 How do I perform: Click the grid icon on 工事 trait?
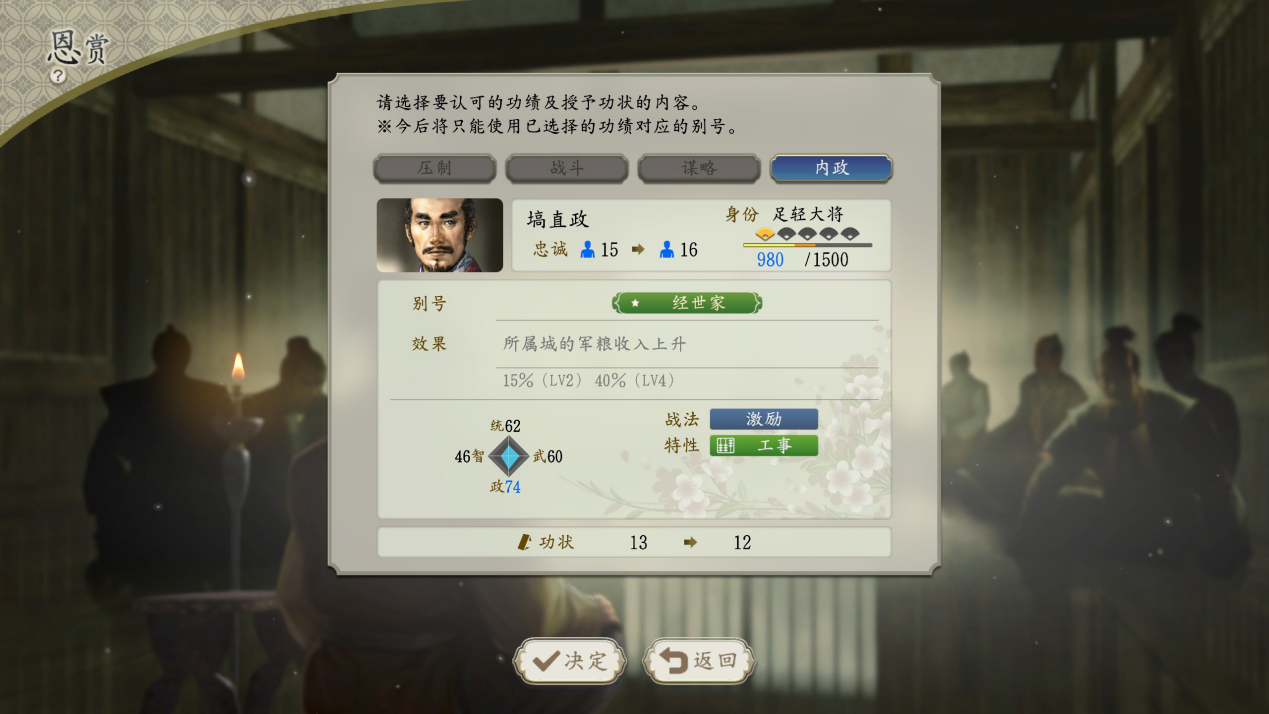726,446
